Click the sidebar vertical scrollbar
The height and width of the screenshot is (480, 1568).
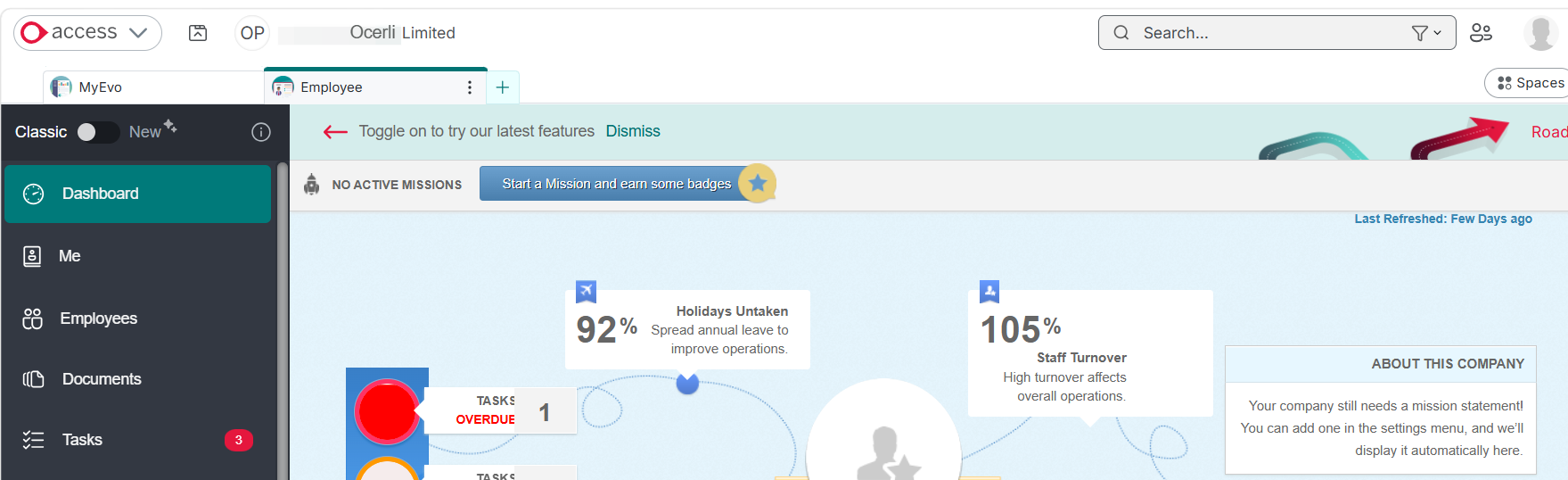[283, 321]
